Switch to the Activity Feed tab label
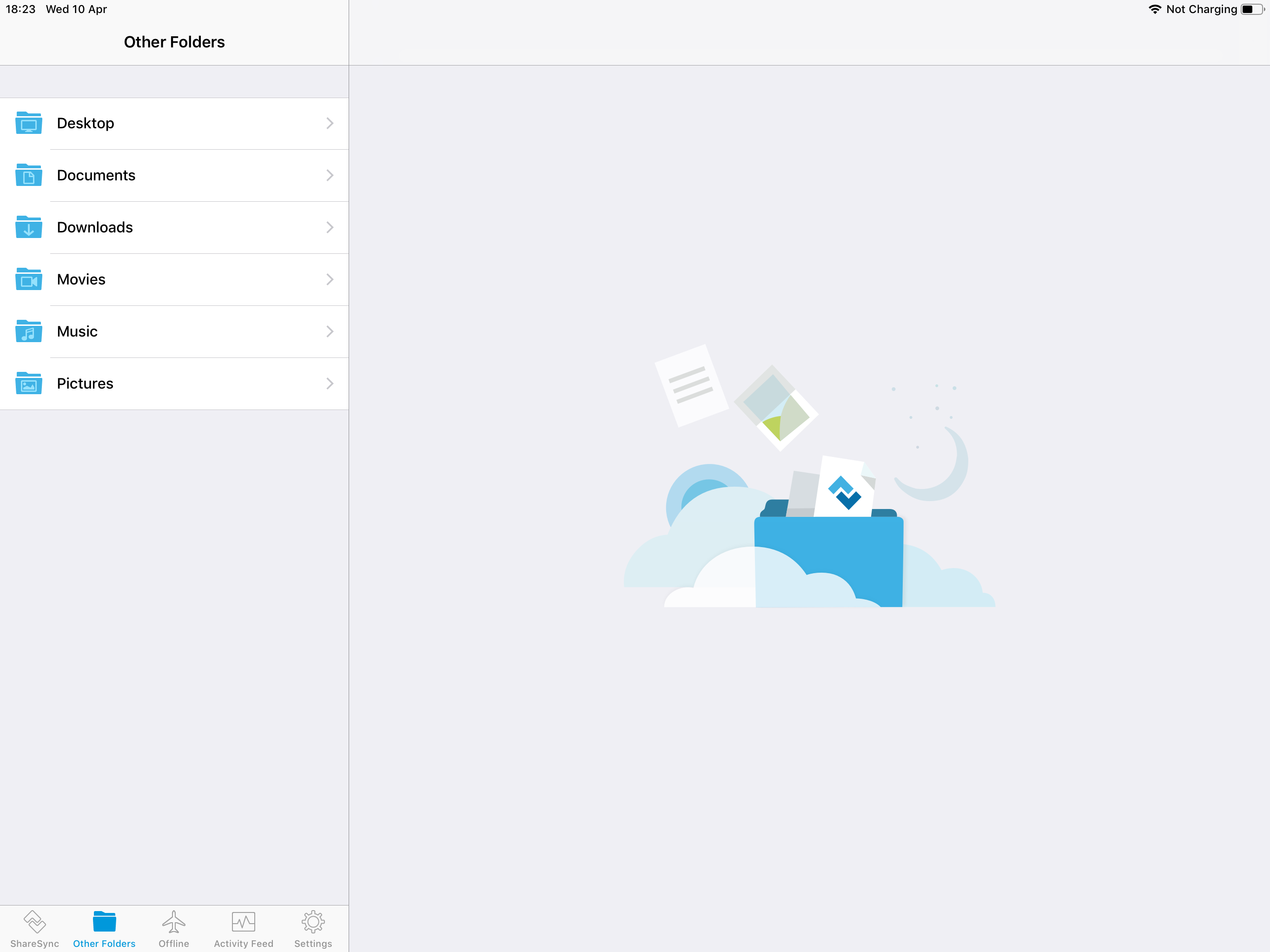Image resolution: width=1270 pixels, height=952 pixels. click(x=244, y=943)
